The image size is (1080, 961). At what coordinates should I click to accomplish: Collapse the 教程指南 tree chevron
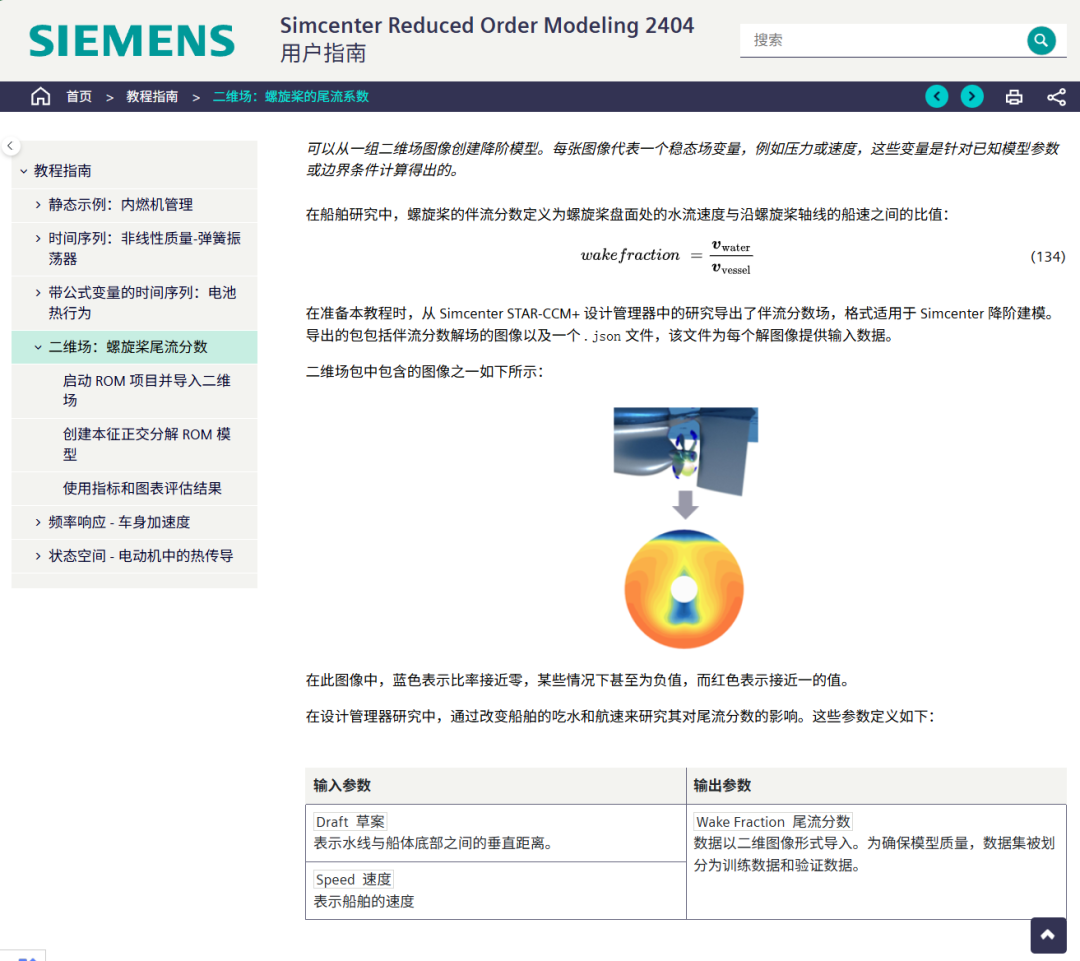(x=23, y=171)
